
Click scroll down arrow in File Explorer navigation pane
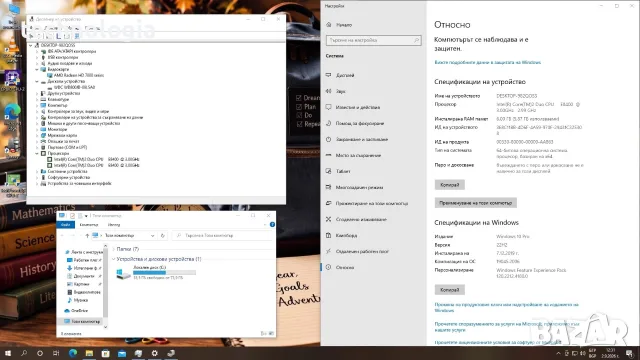click(x=106, y=327)
